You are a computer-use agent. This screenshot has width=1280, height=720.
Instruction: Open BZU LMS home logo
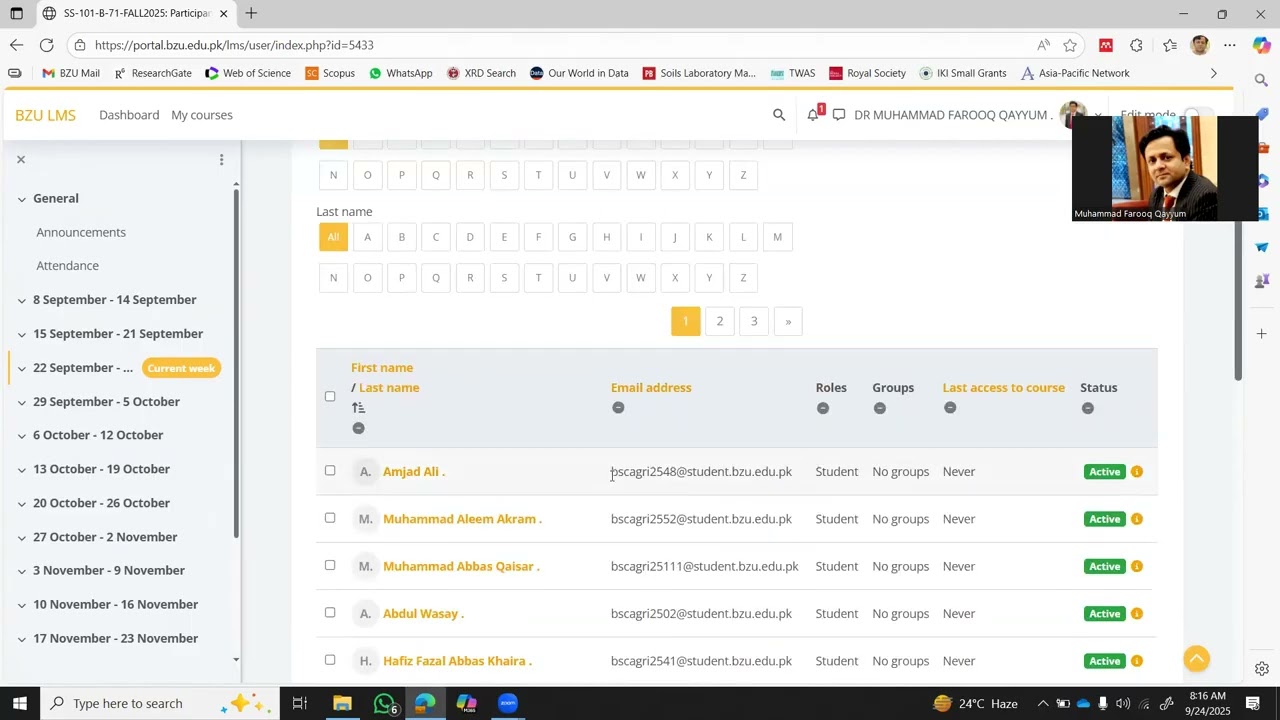point(45,115)
